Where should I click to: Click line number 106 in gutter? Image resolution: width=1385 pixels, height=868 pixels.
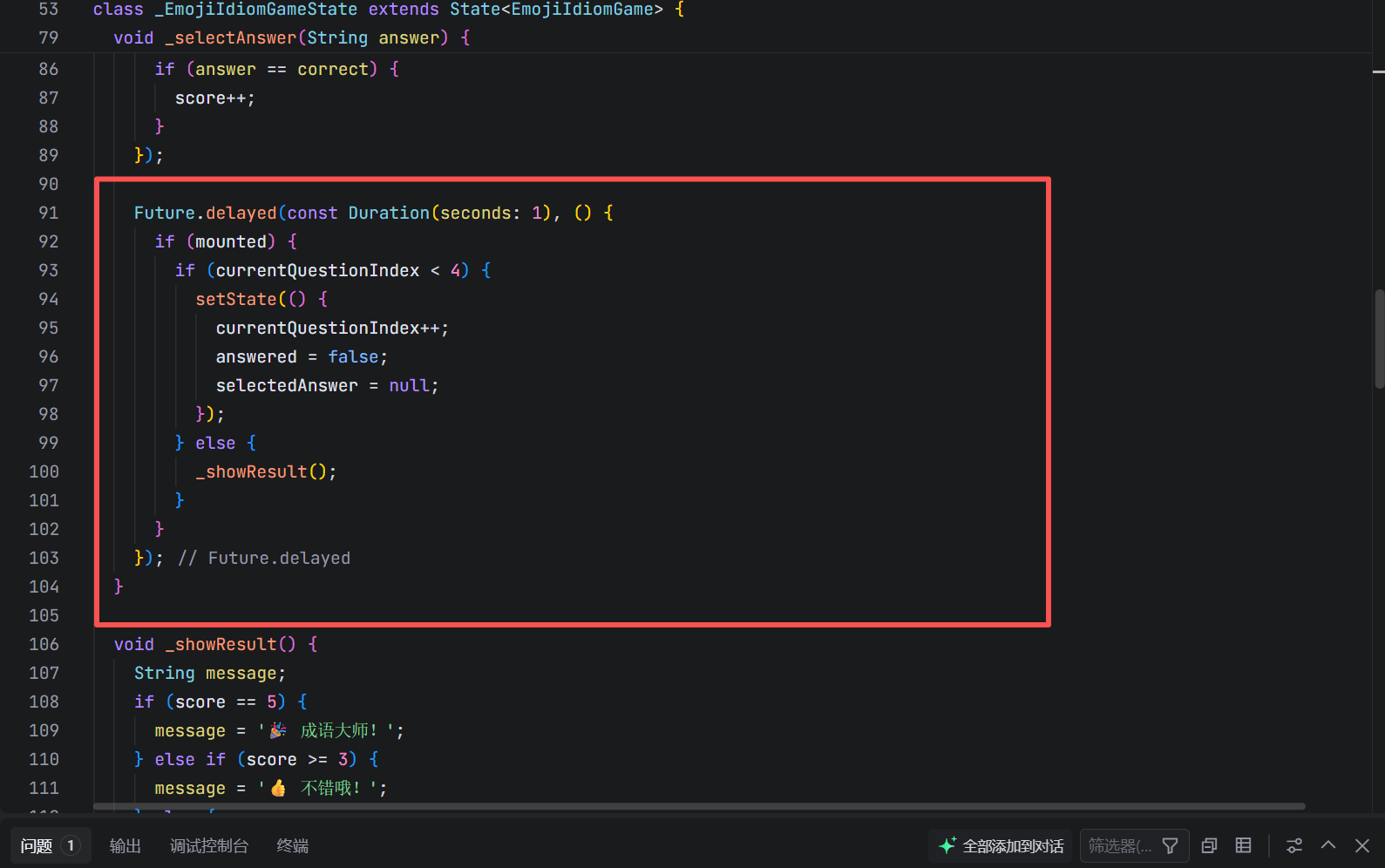[44, 644]
